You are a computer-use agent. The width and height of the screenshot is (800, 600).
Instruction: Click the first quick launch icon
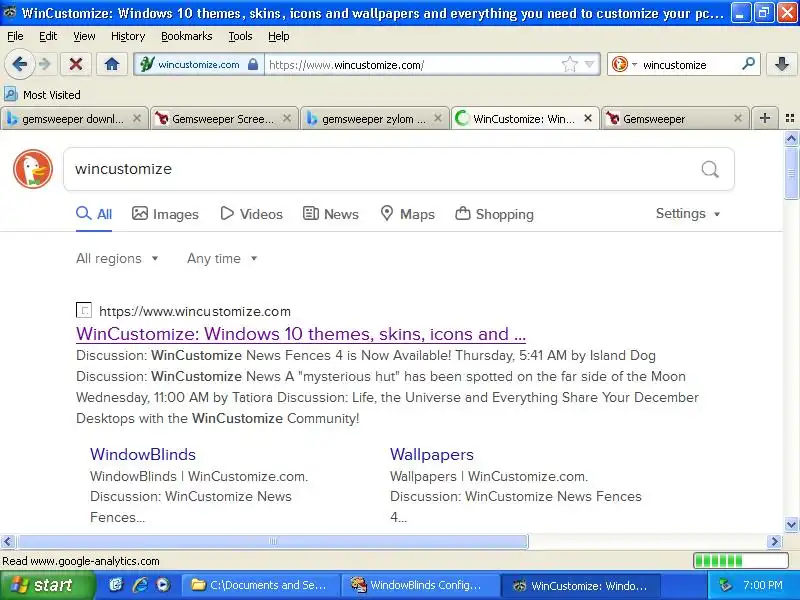tap(116, 585)
